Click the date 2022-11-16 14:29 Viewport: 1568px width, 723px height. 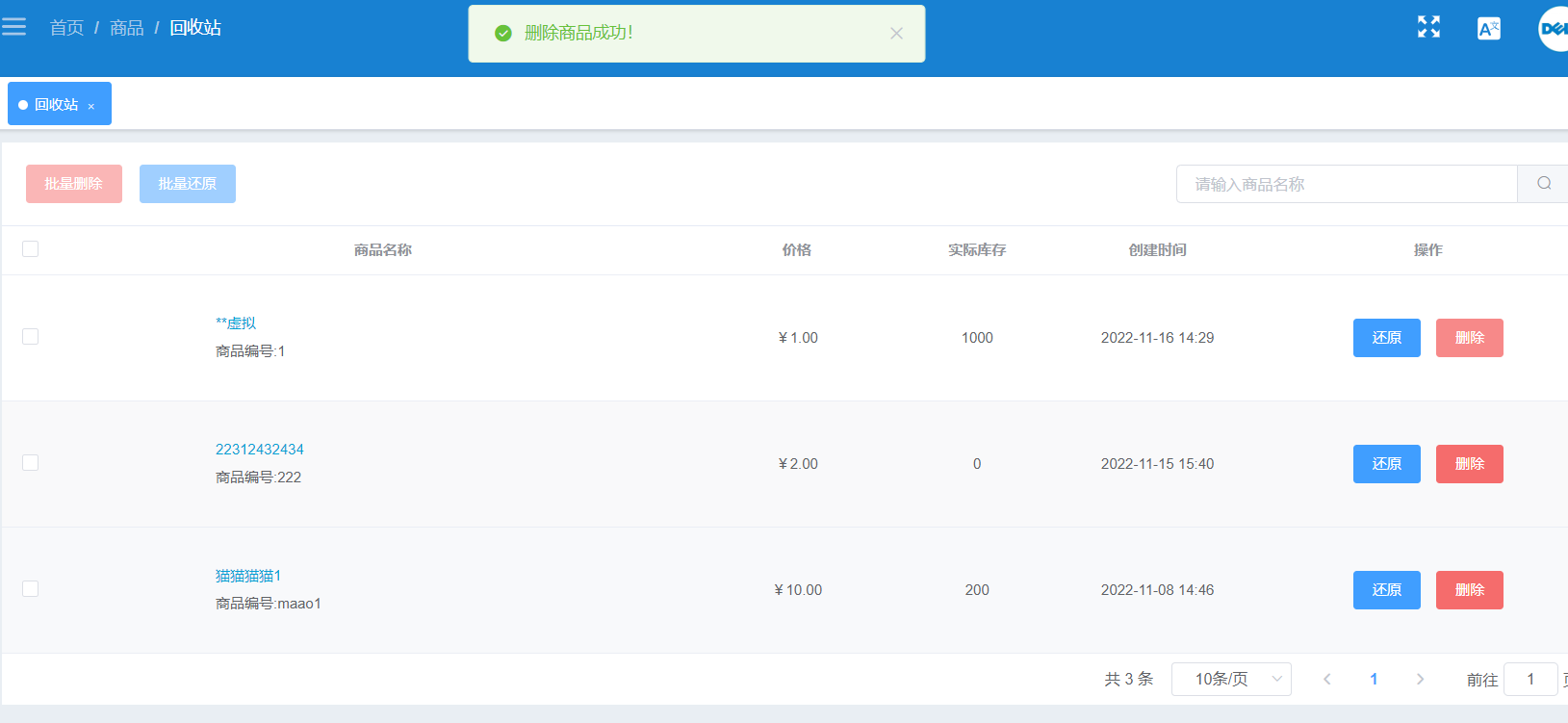coord(1158,338)
